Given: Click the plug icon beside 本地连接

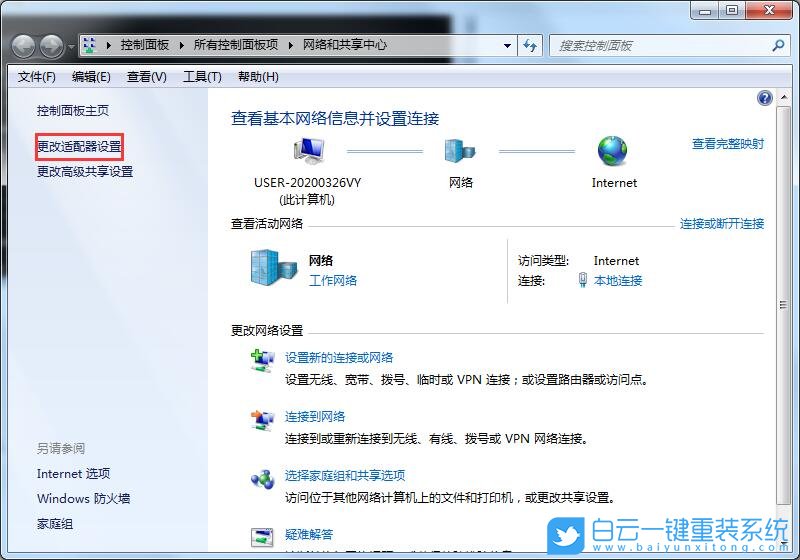Looking at the screenshot, I should tap(583, 280).
